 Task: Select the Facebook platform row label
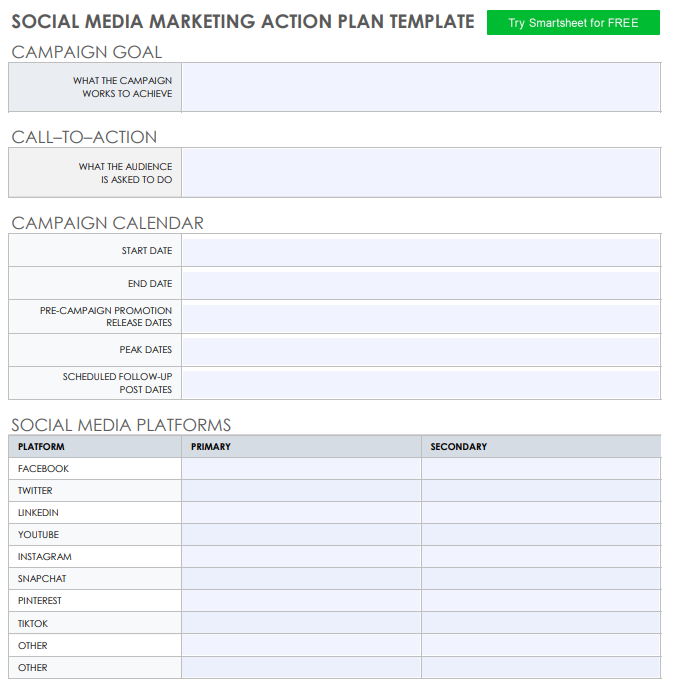pos(43,469)
